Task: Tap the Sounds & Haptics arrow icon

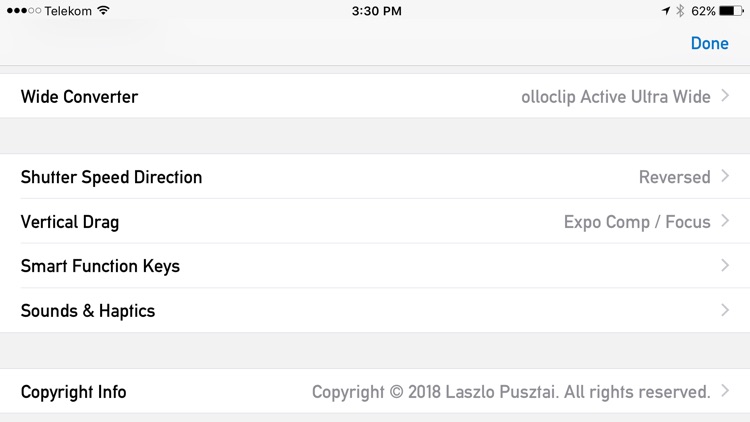Action: click(x=725, y=310)
